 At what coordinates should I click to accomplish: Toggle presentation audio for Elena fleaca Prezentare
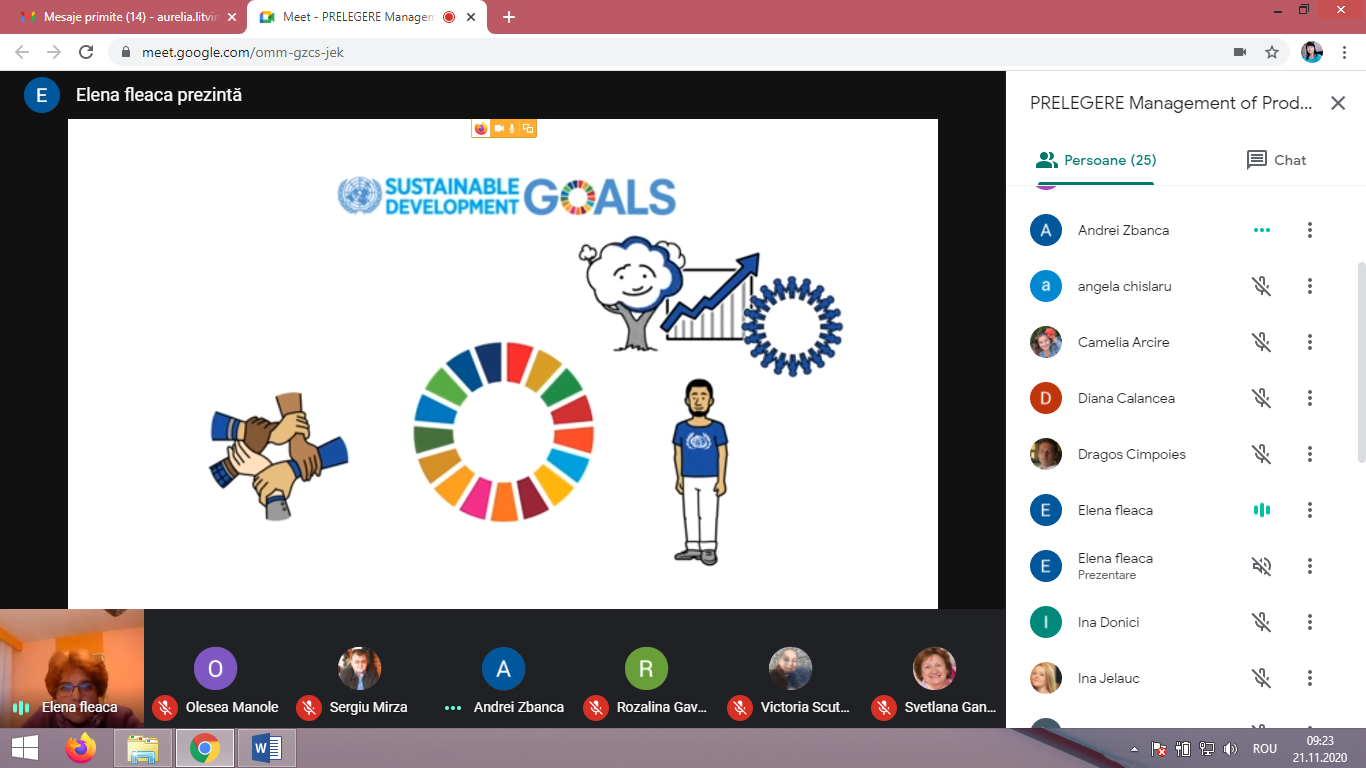(1262, 566)
